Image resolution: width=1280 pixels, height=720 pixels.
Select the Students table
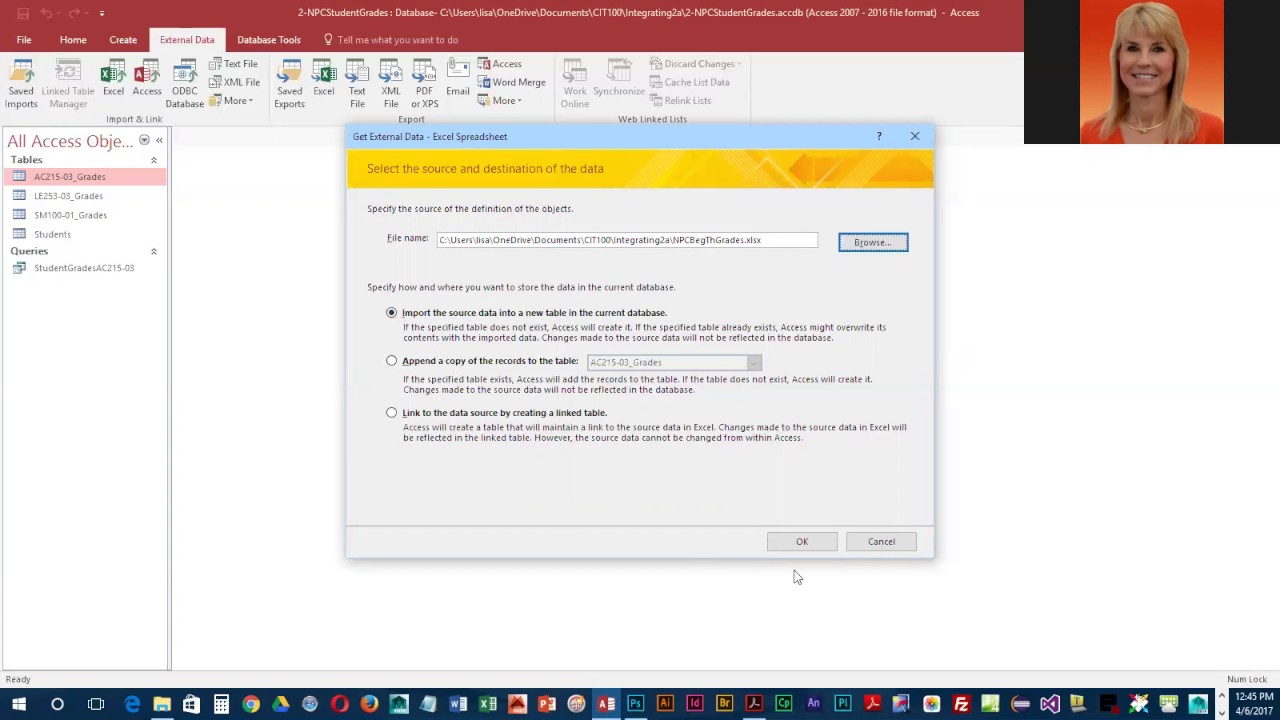85,234
